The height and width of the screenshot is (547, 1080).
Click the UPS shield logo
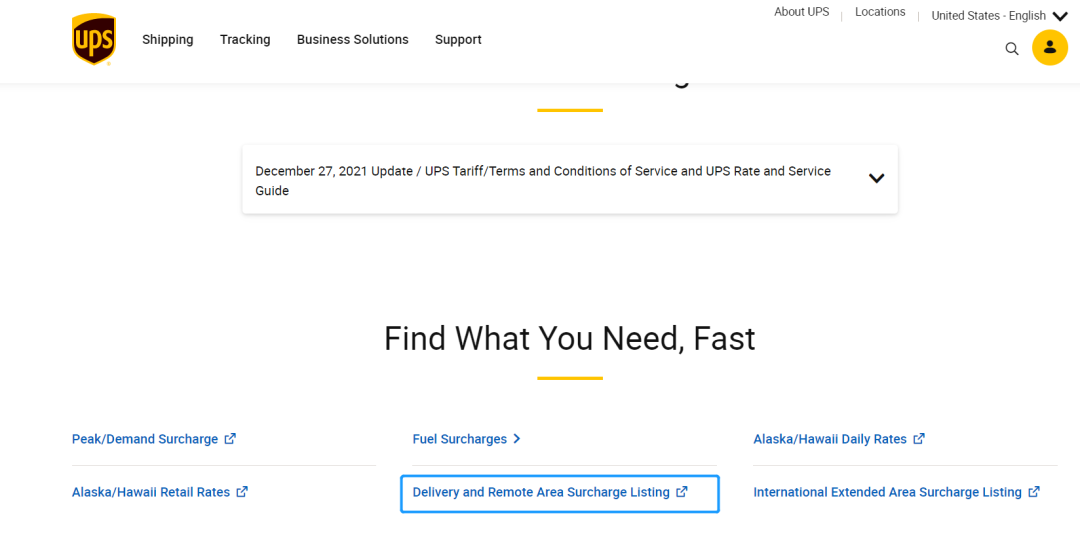point(93,40)
